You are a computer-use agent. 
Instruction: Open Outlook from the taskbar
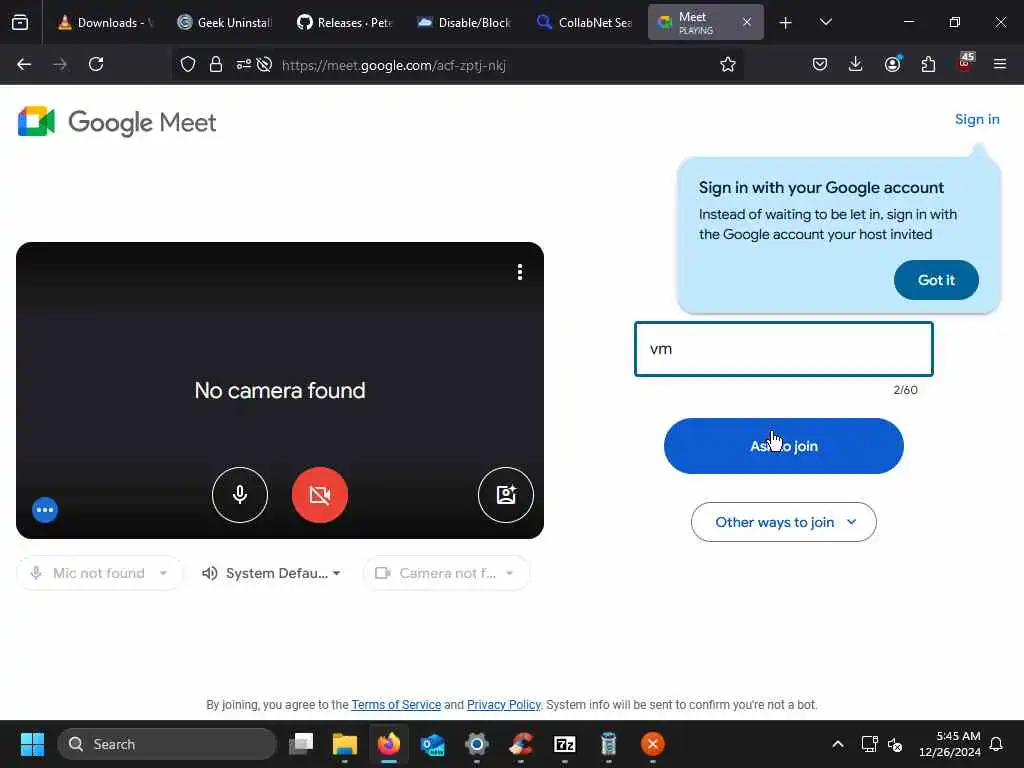[x=432, y=744]
